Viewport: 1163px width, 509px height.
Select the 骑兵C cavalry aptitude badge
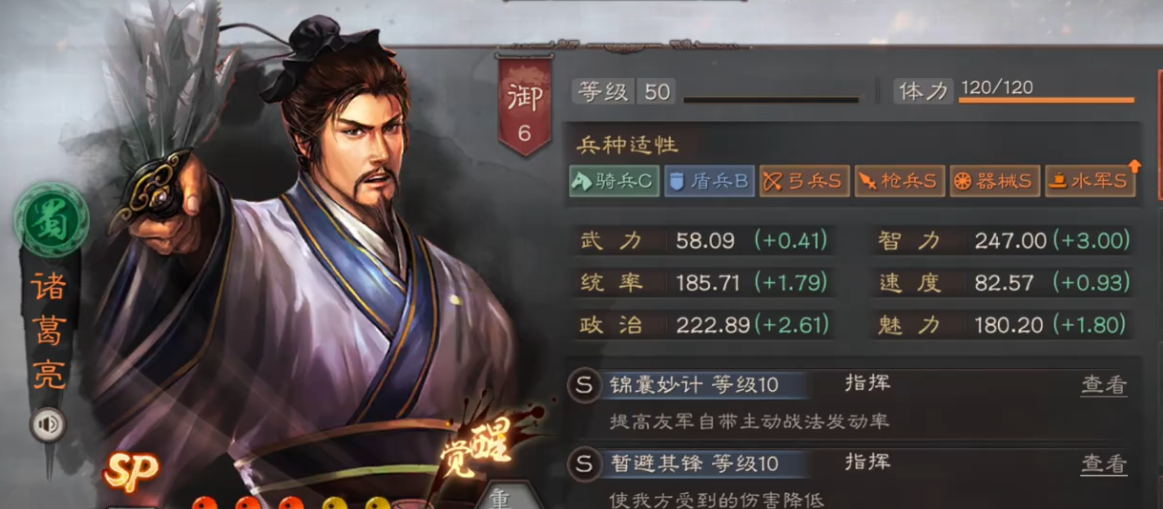click(614, 181)
